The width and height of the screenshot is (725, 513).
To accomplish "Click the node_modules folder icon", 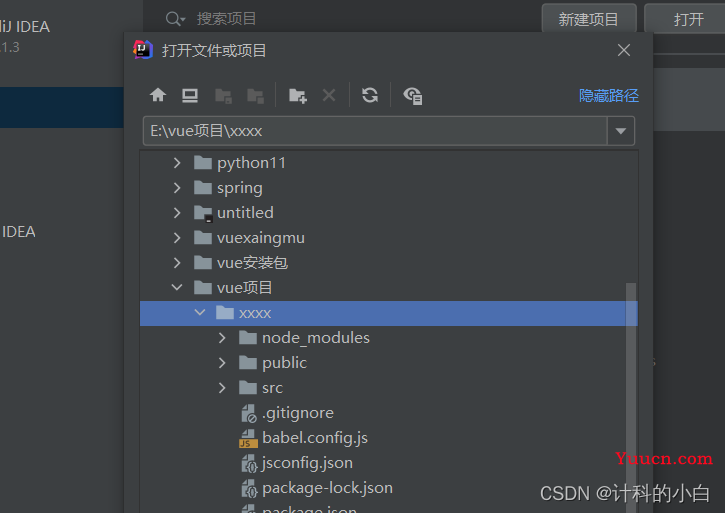I will [x=248, y=338].
